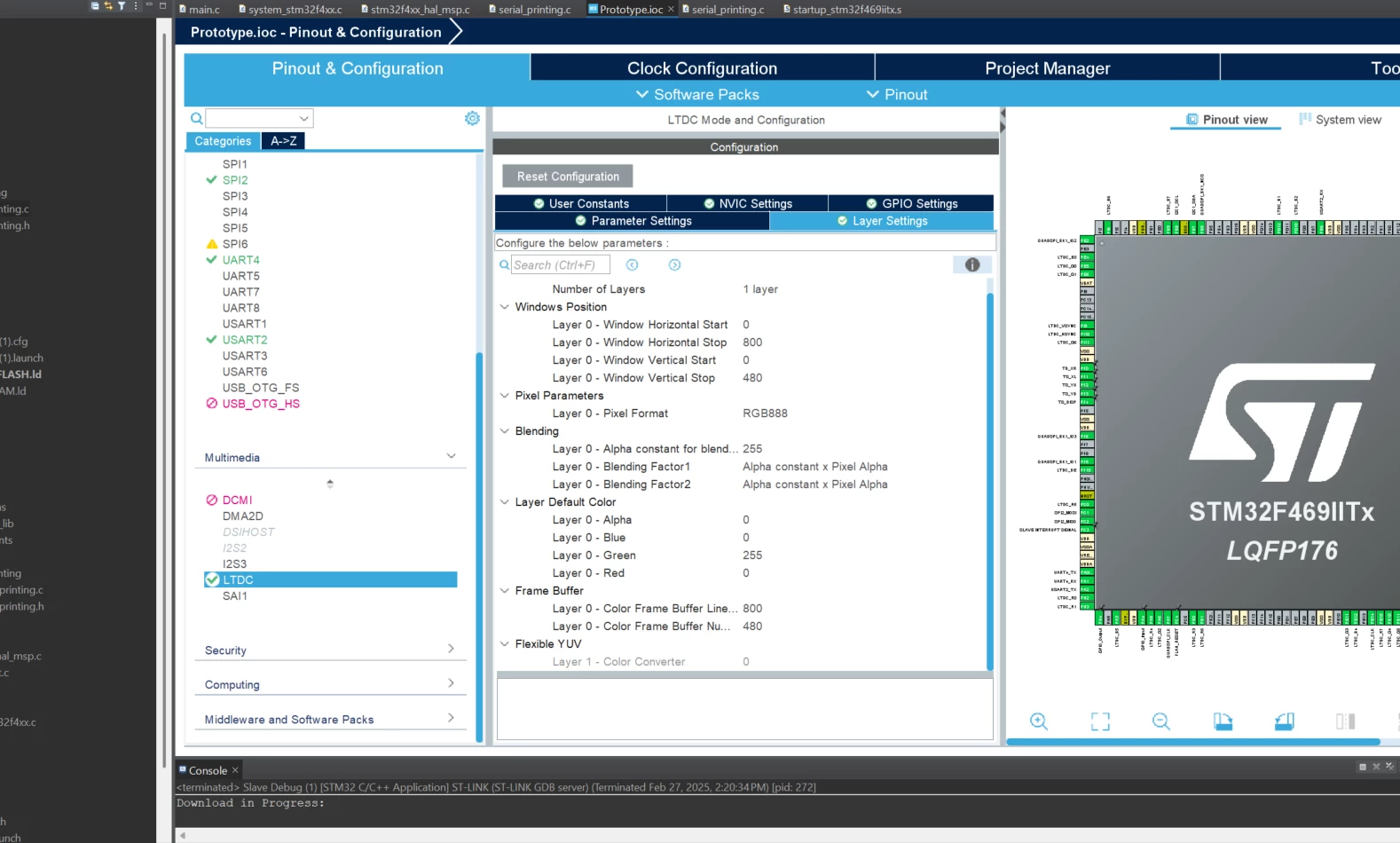
Task: Click the settings gear above the categories list
Action: 472,118
